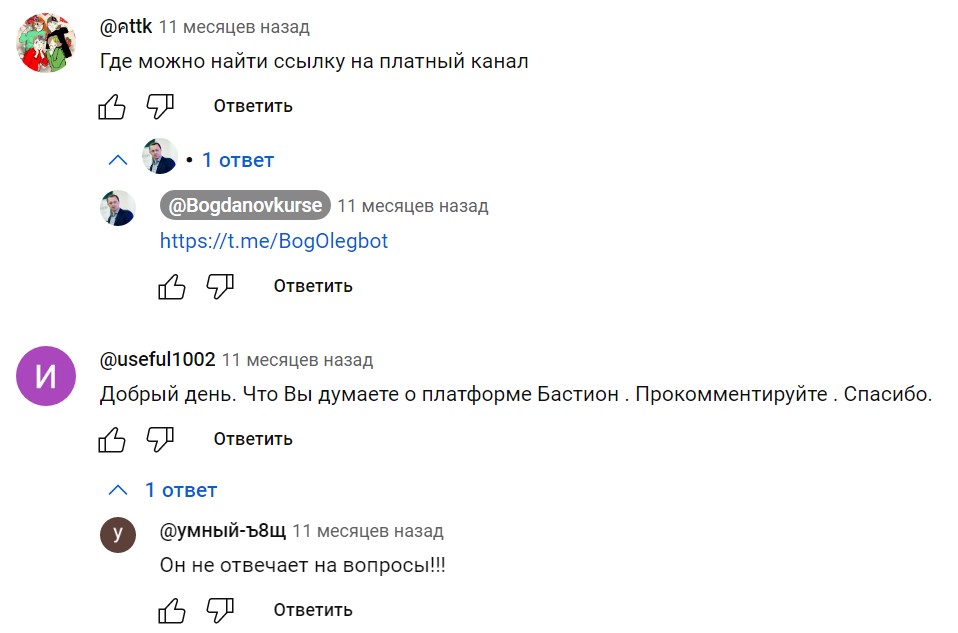Open @Bogdanovkurse channel via the username badge
Screen dimensions: 958x633
tap(245, 206)
